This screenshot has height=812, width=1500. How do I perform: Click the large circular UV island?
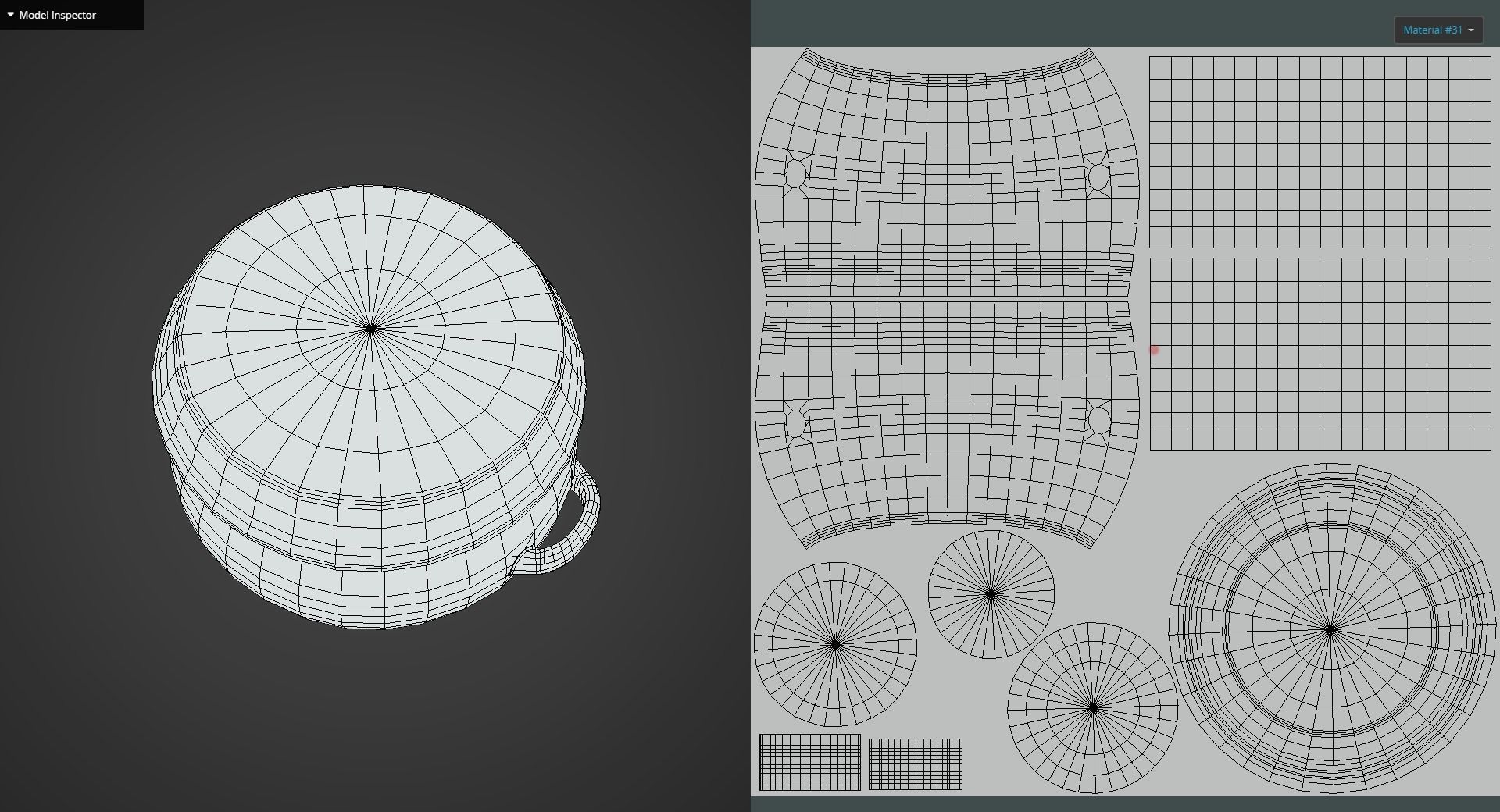(x=1330, y=629)
